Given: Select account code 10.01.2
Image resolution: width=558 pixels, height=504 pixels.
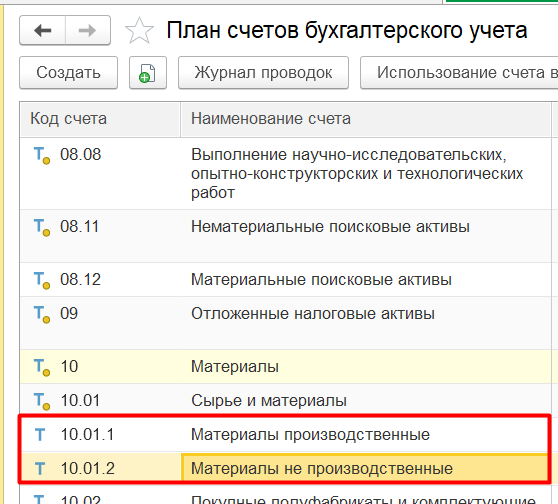Looking at the screenshot, I should [x=88, y=468].
